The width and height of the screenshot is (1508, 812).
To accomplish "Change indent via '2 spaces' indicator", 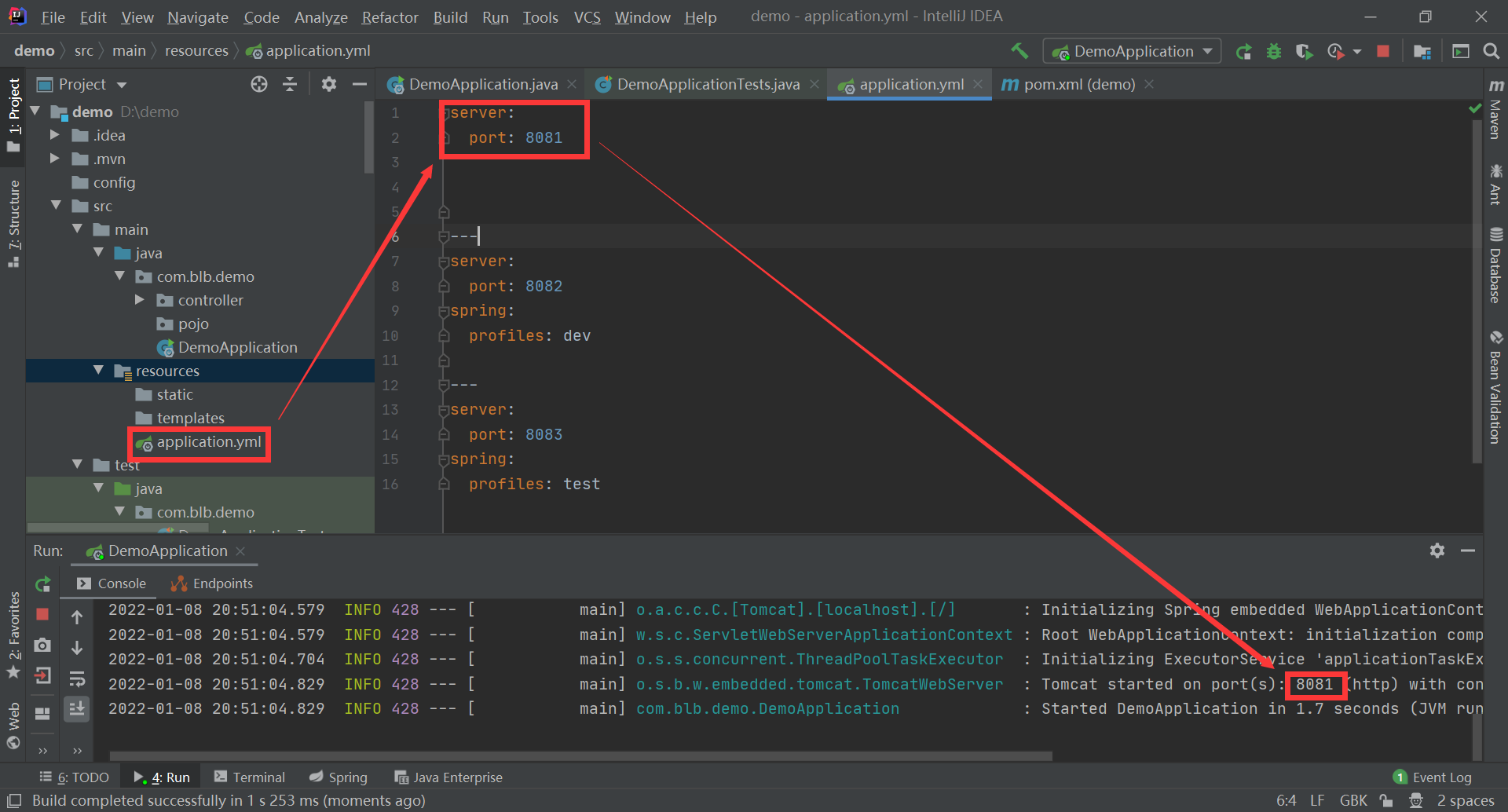I will point(1466,801).
